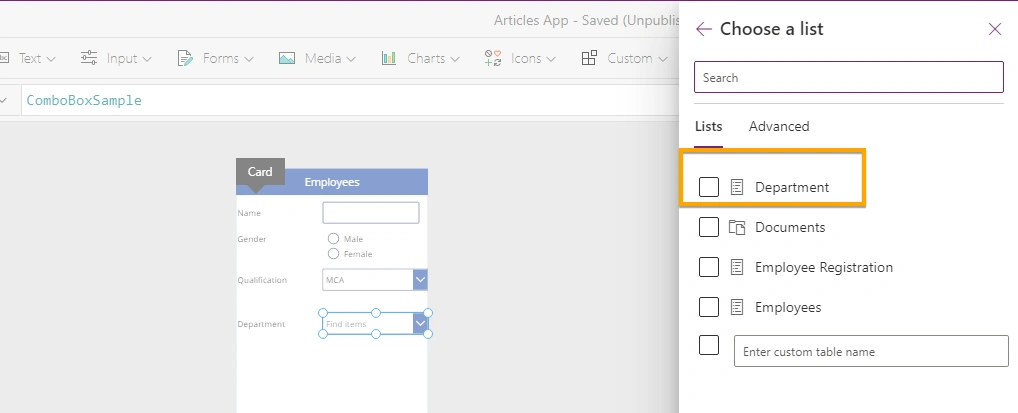
Task: Click the Documents library icon
Action: coord(737,227)
